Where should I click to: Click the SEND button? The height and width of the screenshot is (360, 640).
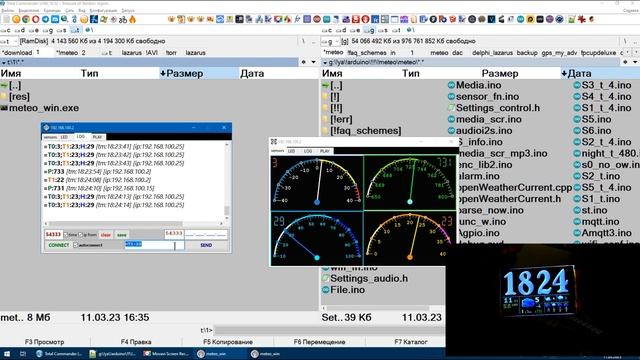tap(206, 245)
